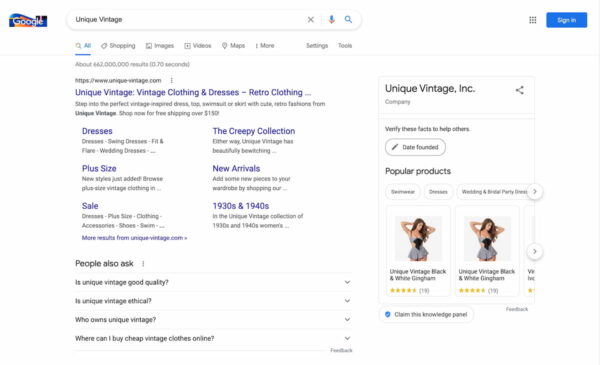The image size is (600, 365).
Task: Click the magnifying glass search icon
Action: (x=348, y=20)
